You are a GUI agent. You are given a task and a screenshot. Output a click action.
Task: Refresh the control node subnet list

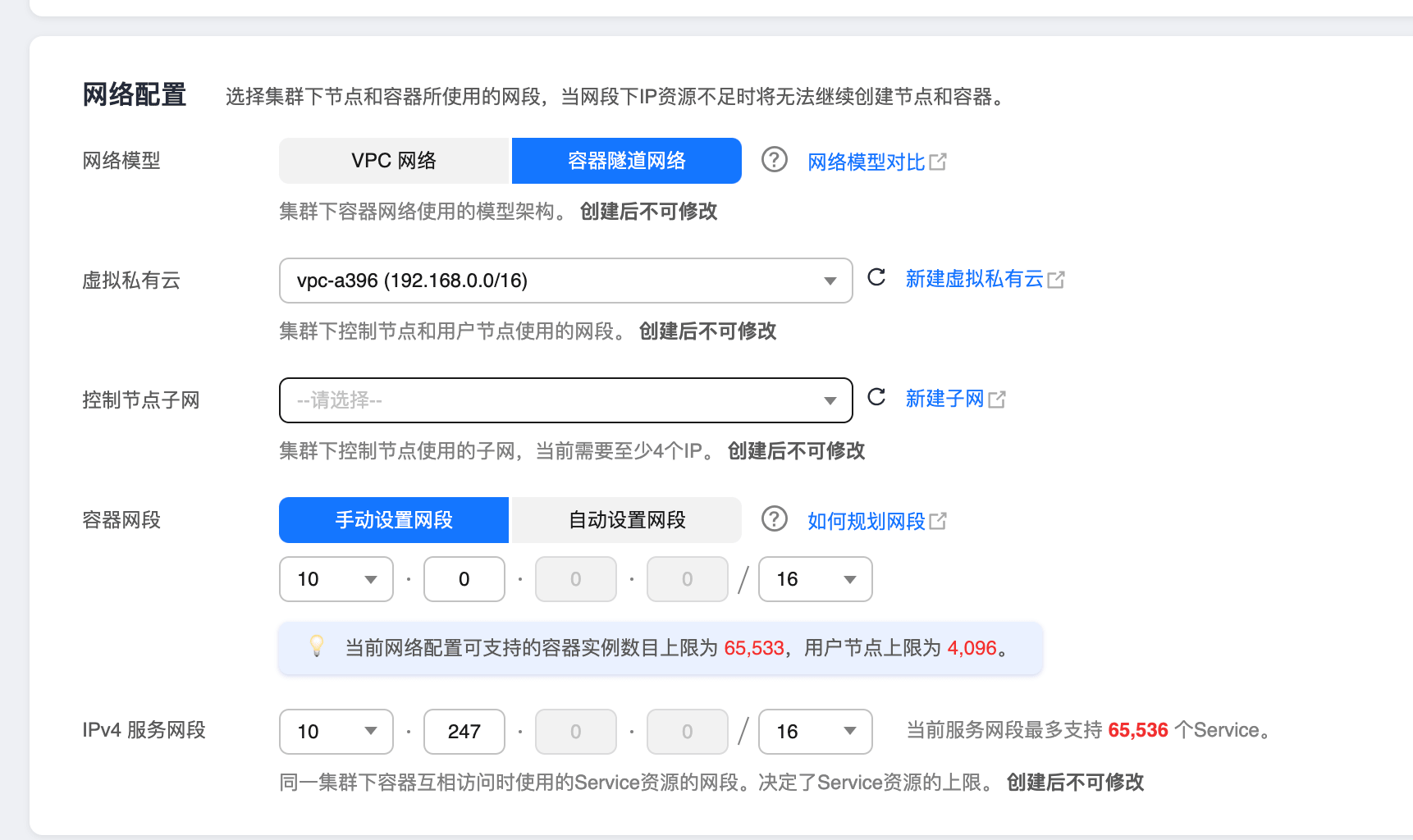coord(877,399)
